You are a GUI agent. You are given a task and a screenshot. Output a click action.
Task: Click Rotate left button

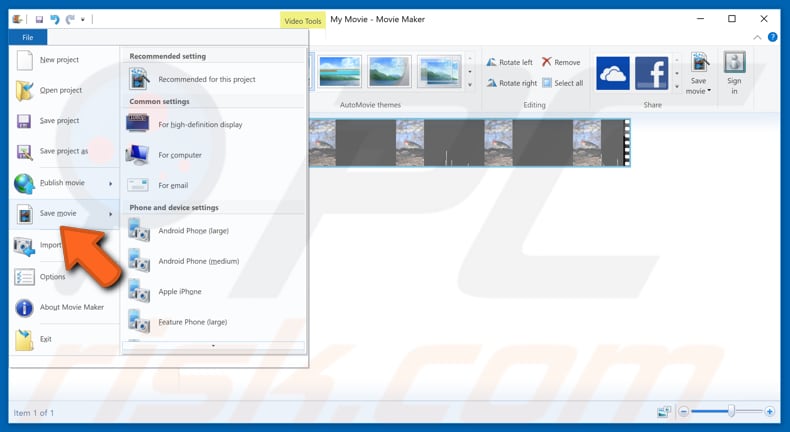pyautogui.click(x=509, y=63)
